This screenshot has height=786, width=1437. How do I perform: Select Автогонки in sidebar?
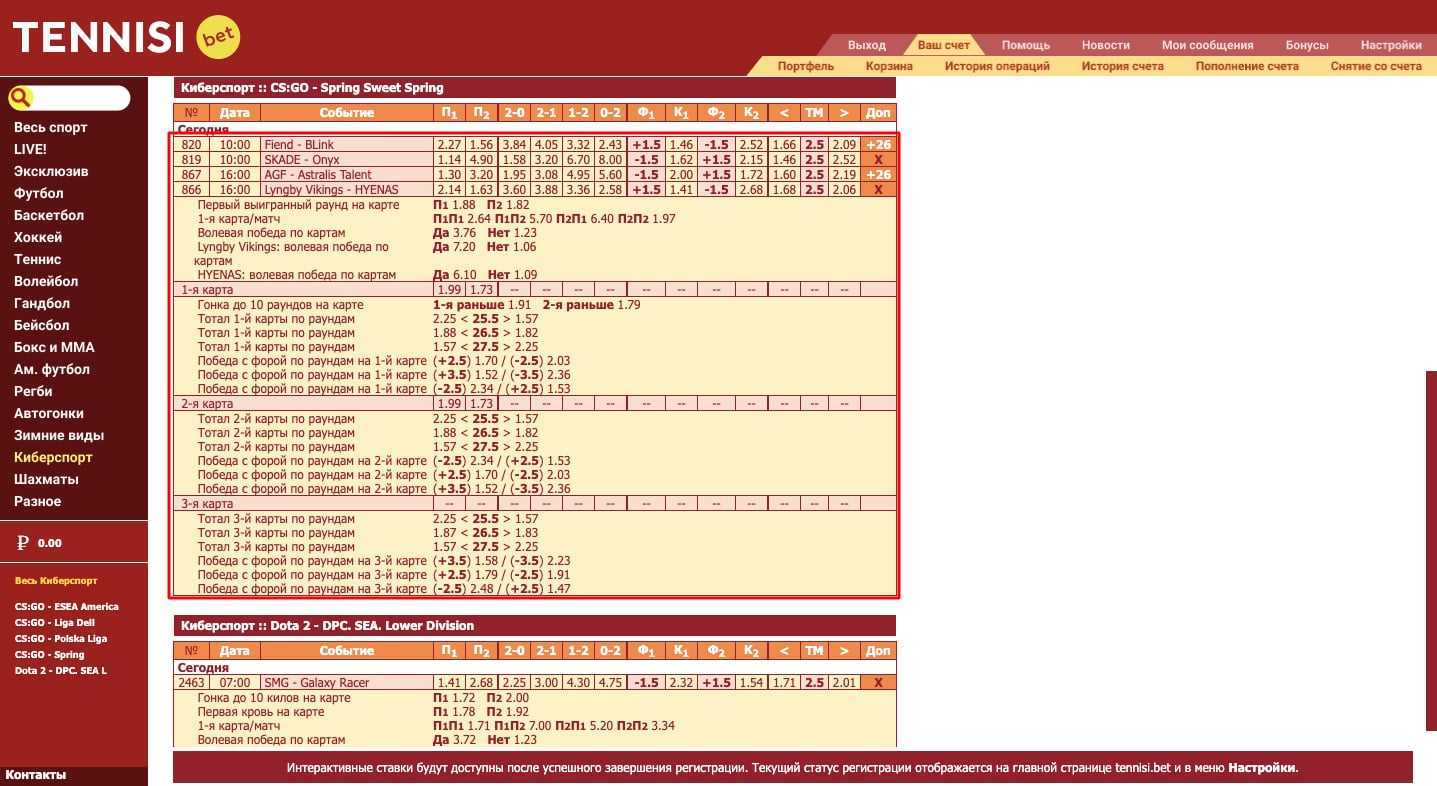pos(49,413)
